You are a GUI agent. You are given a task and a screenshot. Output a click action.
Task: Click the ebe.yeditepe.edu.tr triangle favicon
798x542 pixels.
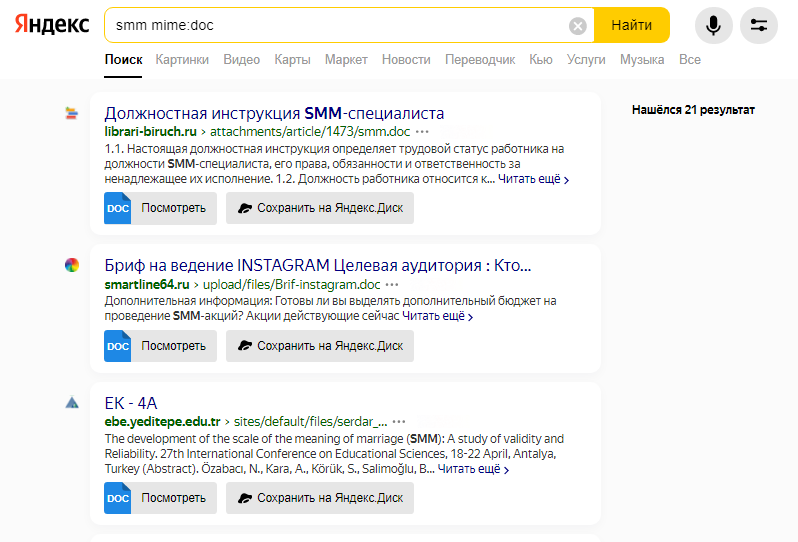72,403
